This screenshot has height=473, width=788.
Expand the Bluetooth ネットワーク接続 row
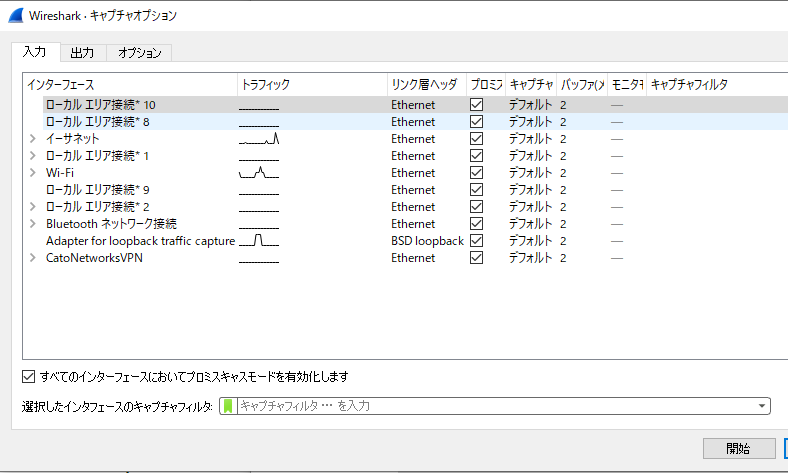click(33, 224)
